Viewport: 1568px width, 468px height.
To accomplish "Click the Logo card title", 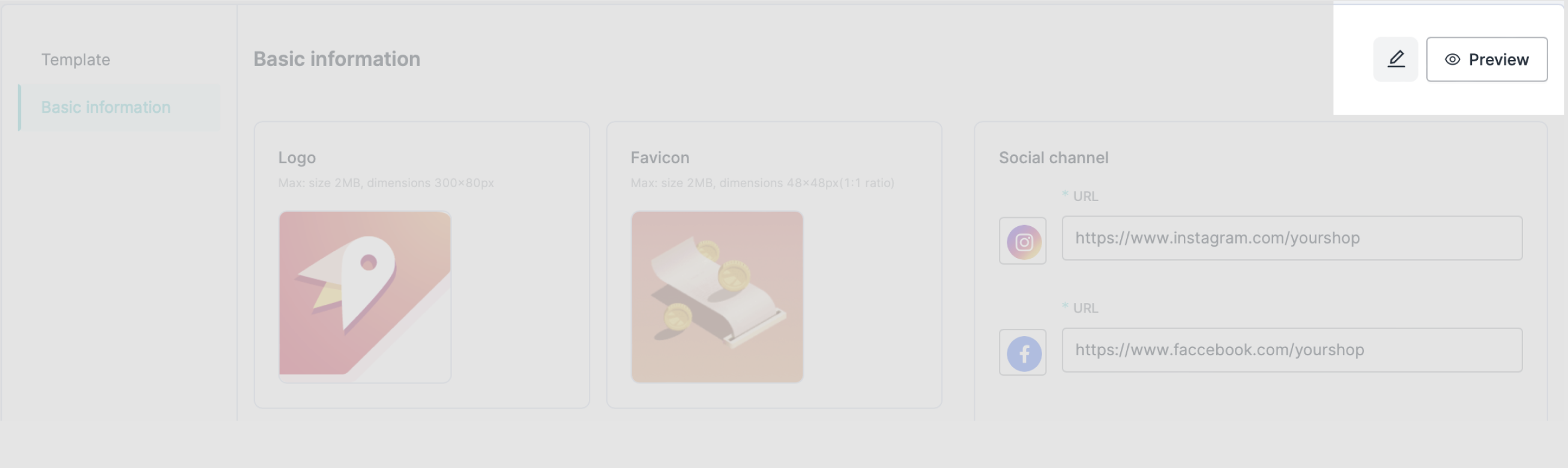I will pyautogui.click(x=297, y=158).
